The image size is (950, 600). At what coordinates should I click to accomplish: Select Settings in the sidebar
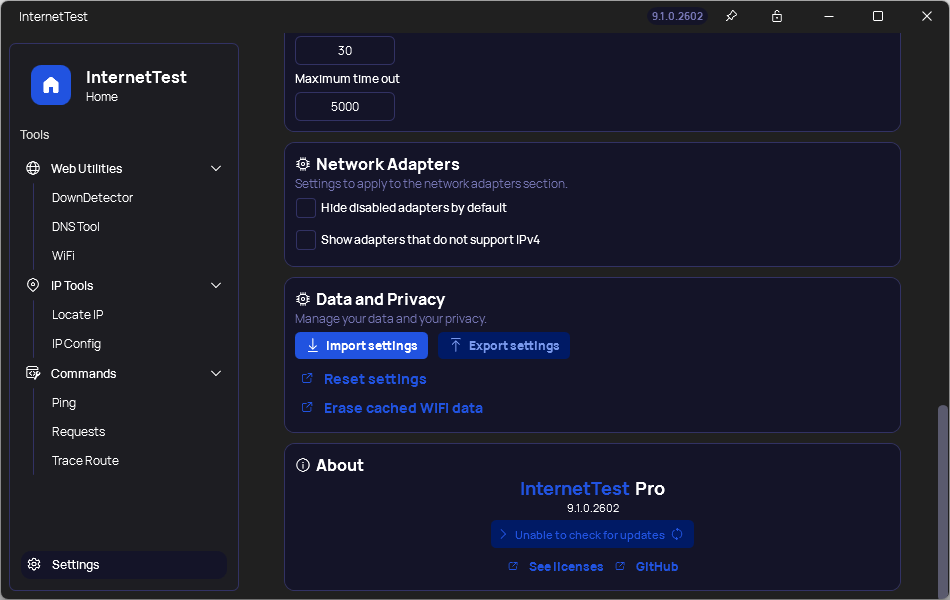(x=124, y=564)
